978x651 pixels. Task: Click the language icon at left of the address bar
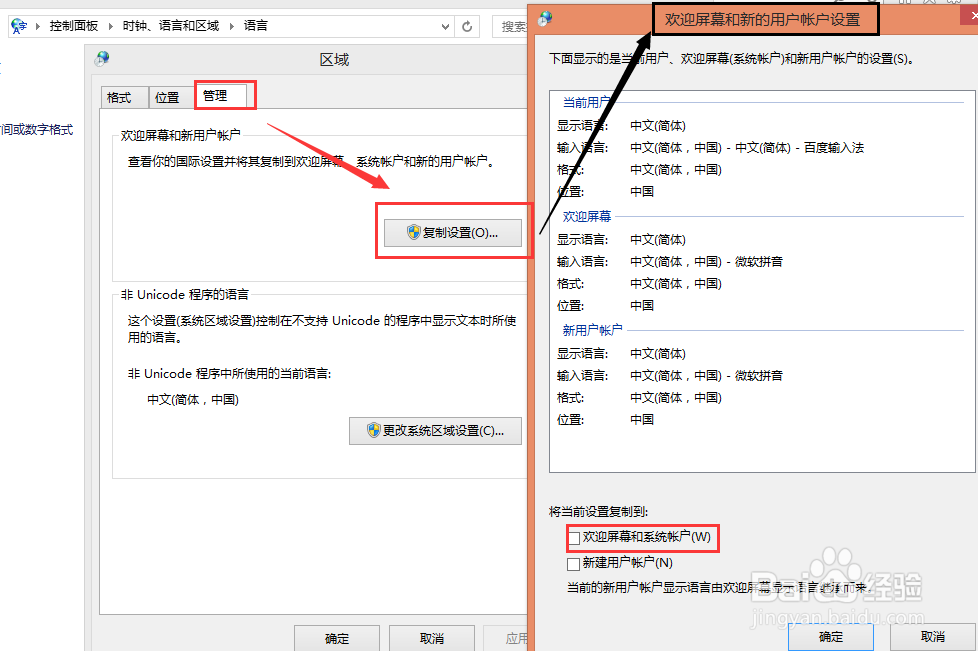18,26
